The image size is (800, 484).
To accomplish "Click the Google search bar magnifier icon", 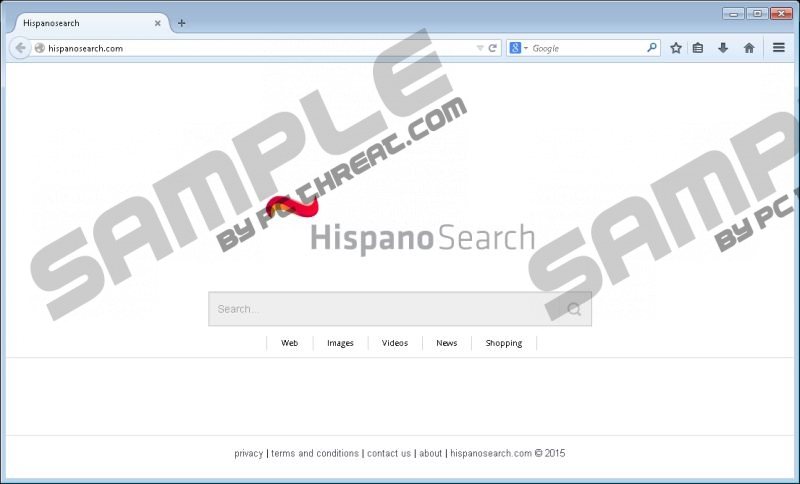I will click(652, 48).
